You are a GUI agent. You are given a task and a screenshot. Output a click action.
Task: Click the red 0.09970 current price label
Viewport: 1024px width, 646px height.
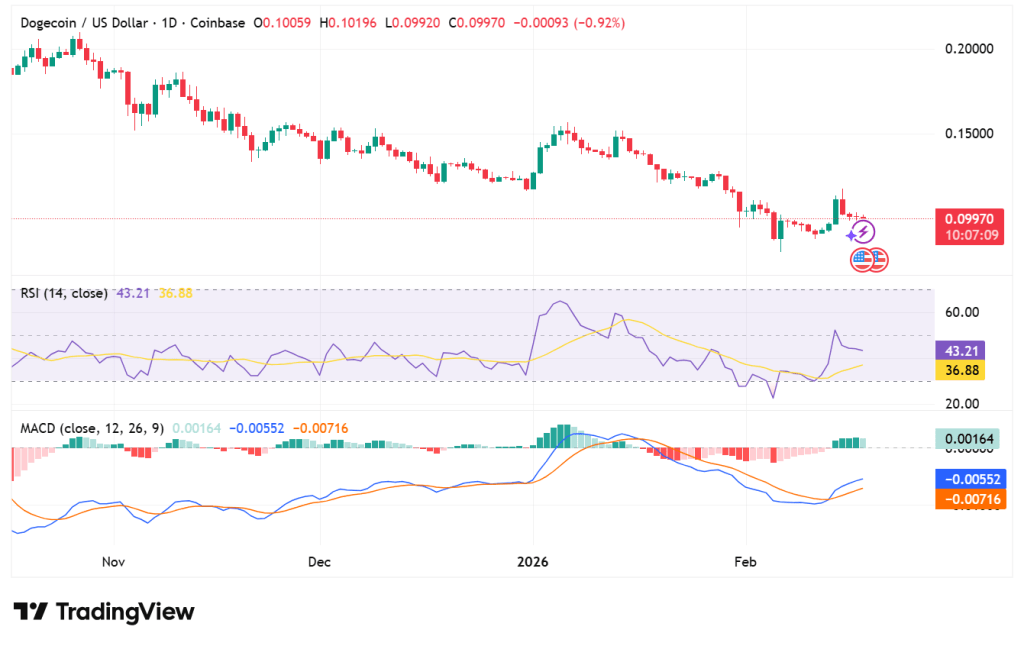(x=969, y=227)
